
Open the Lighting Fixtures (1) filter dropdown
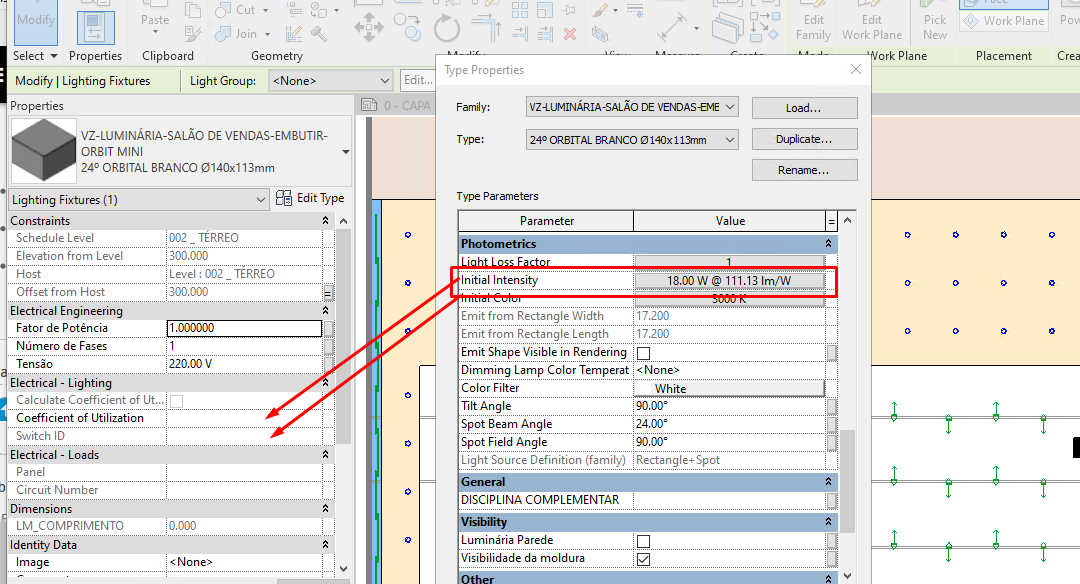point(138,200)
